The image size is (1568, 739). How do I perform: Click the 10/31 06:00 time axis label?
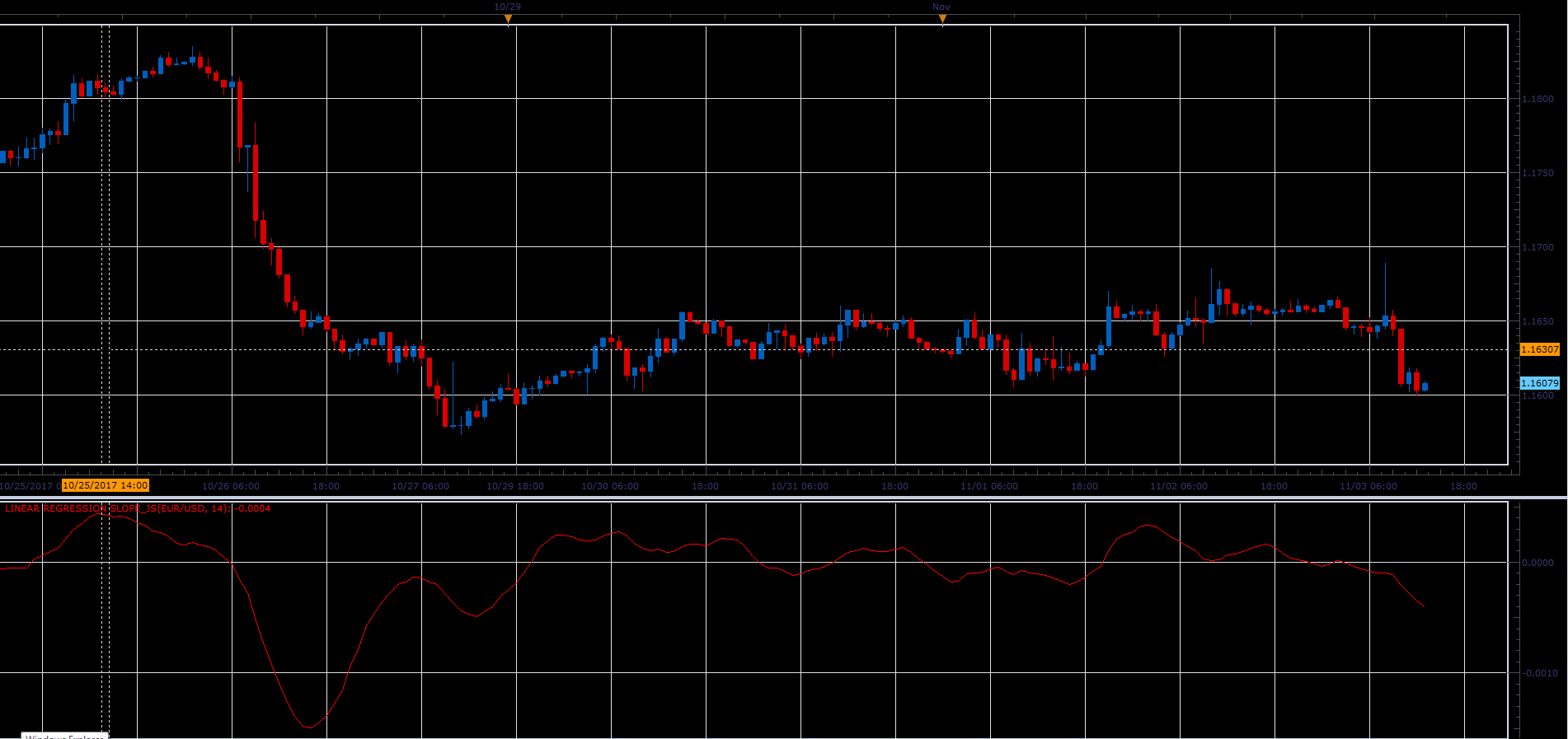pos(800,486)
